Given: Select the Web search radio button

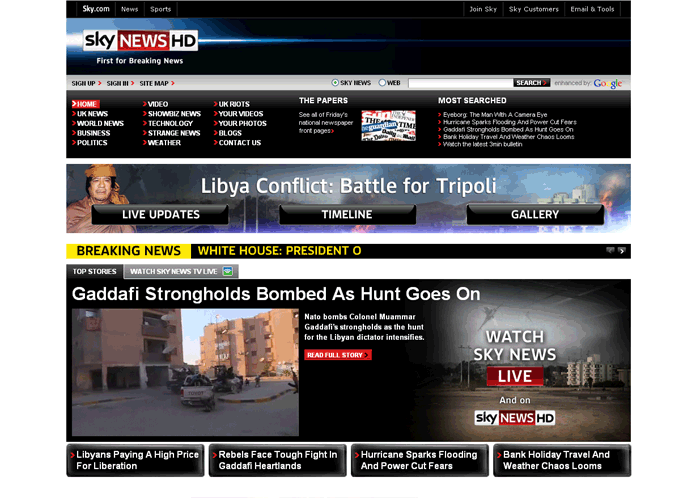Looking at the screenshot, I should (x=382, y=83).
